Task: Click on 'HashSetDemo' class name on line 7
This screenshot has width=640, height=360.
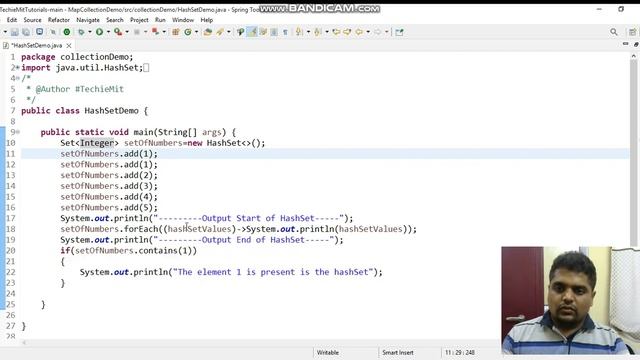Action: (x=111, y=111)
